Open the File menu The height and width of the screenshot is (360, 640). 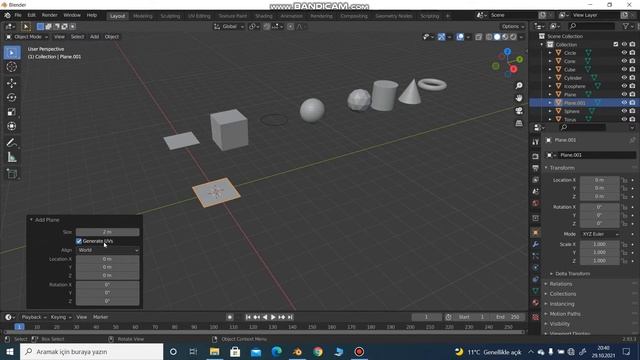coord(18,16)
